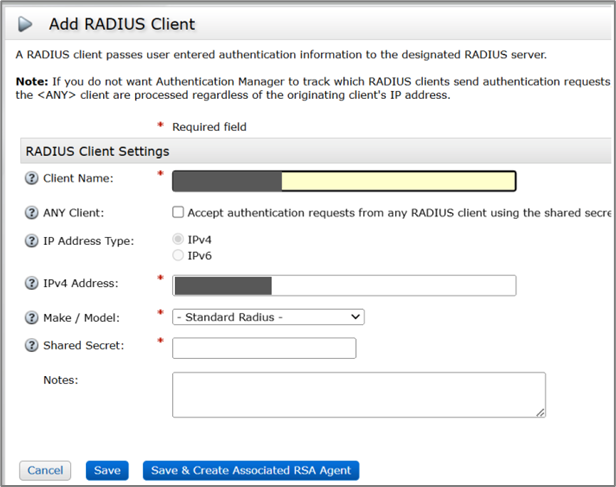
Task: Click the RADIUS Client Settings section header
Action: 96,151
